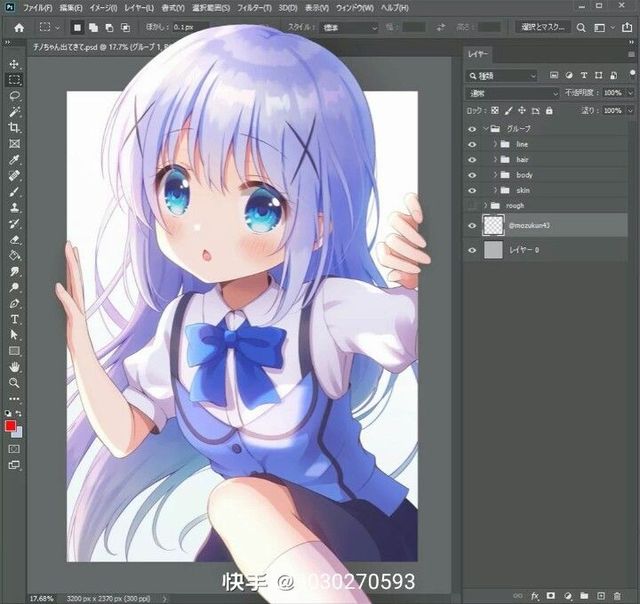Open the レイヤー(L) menu

point(139,8)
